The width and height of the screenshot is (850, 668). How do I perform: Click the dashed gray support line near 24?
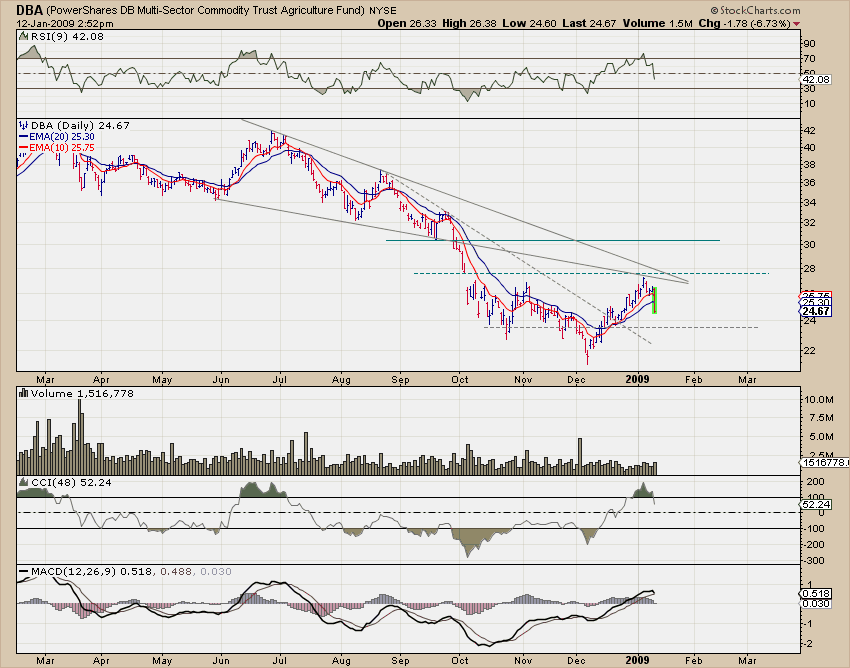tap(621, 327)
